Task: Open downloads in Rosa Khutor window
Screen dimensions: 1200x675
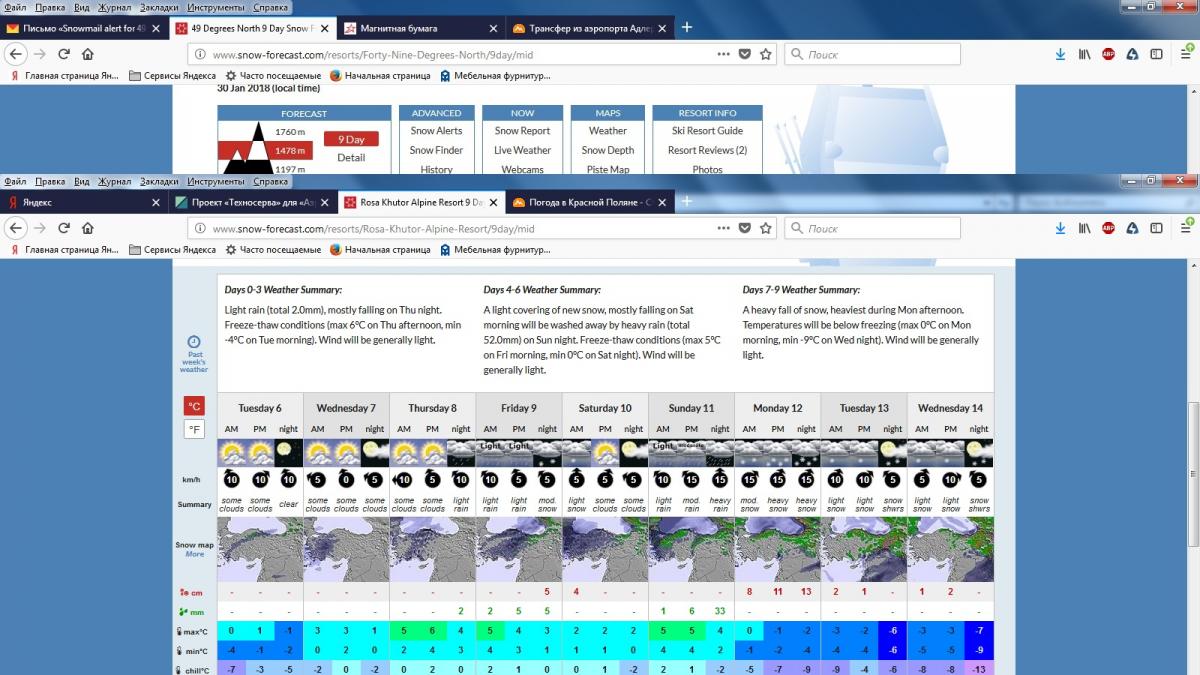Action: point(1060,228)
